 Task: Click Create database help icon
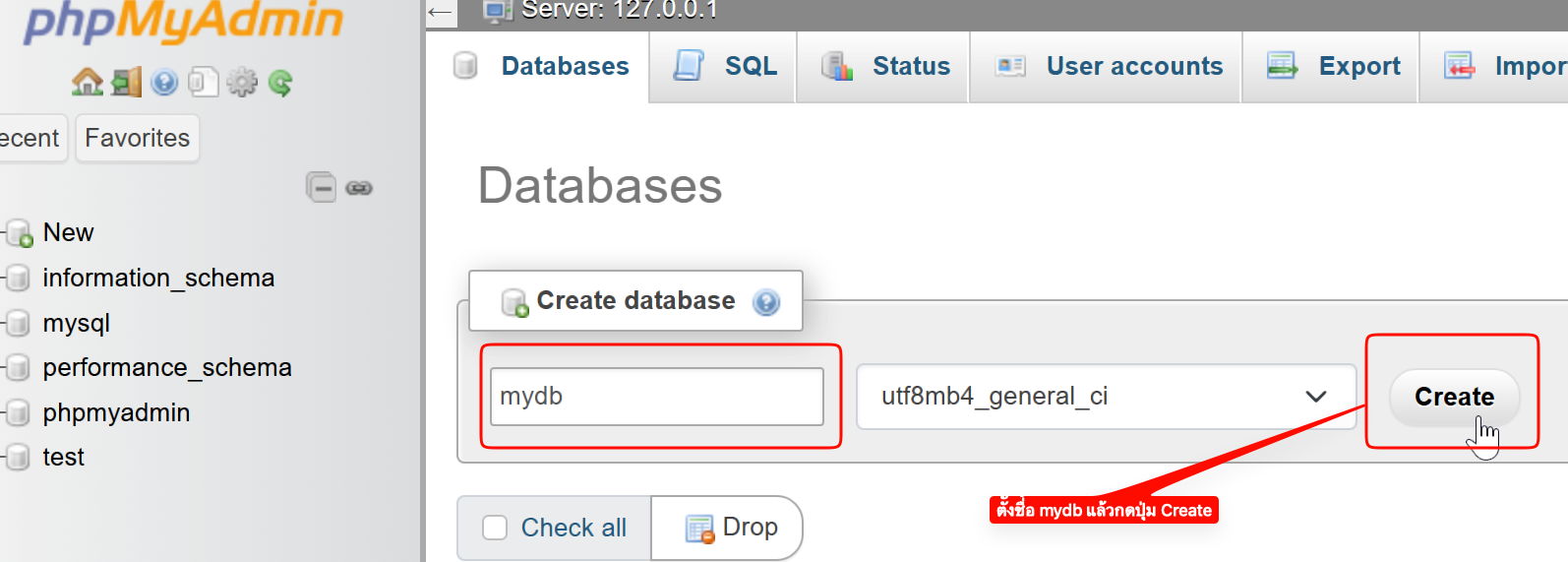click(x=766, y=302)
